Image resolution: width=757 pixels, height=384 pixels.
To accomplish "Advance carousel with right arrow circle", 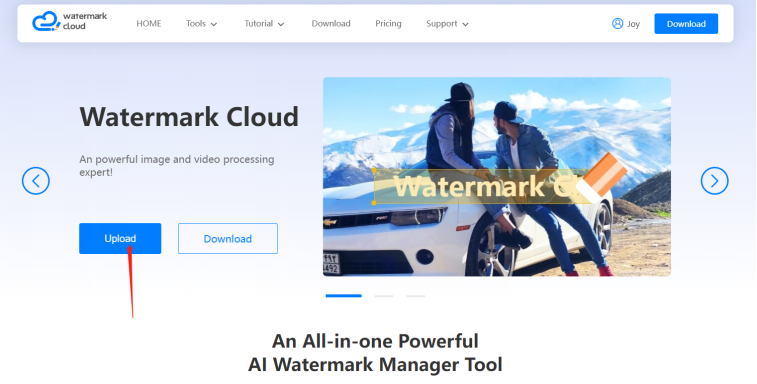I will pyautogui.click(x=715, y=181).
